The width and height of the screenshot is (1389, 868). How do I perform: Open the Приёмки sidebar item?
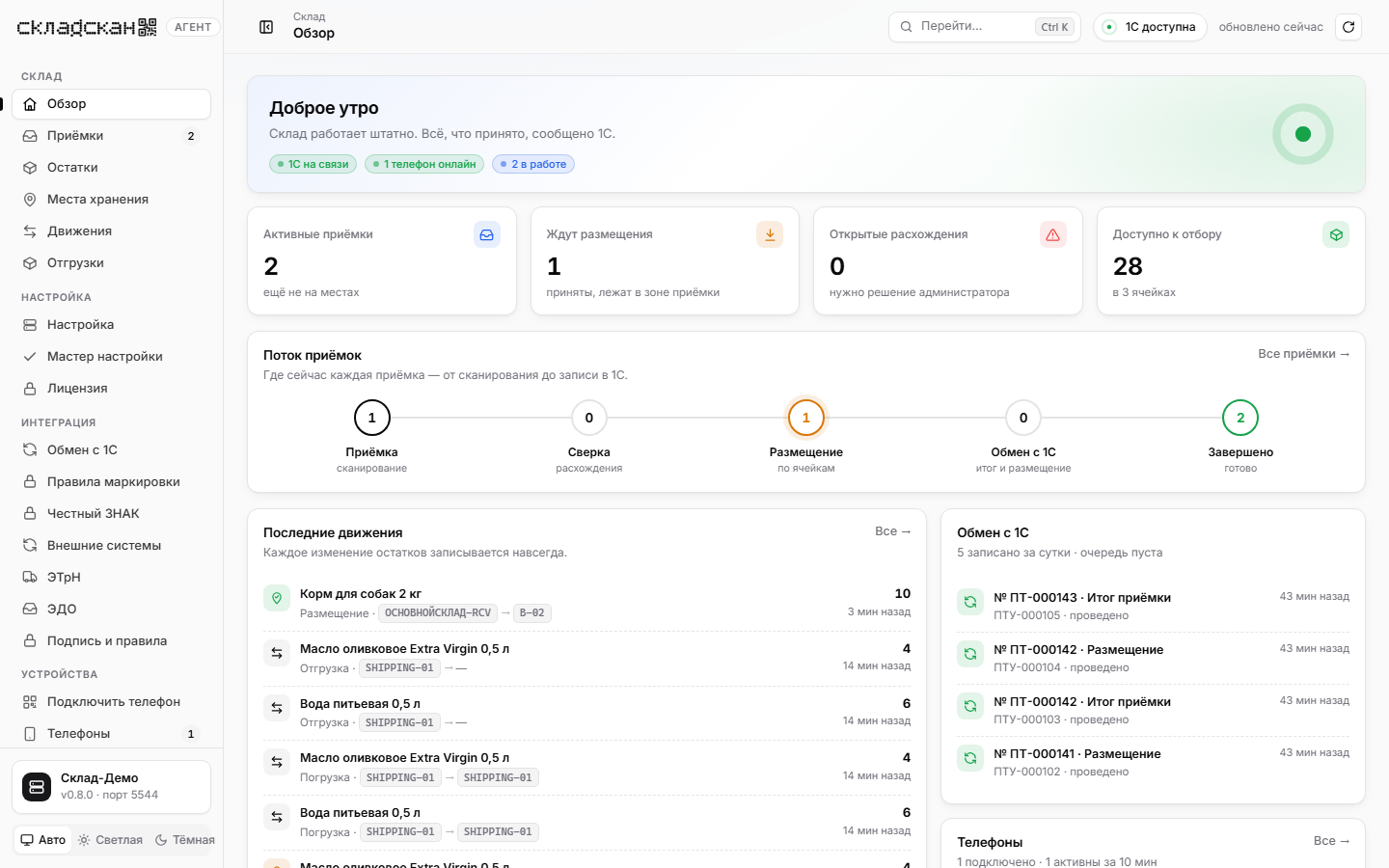(x=111, y=136)
